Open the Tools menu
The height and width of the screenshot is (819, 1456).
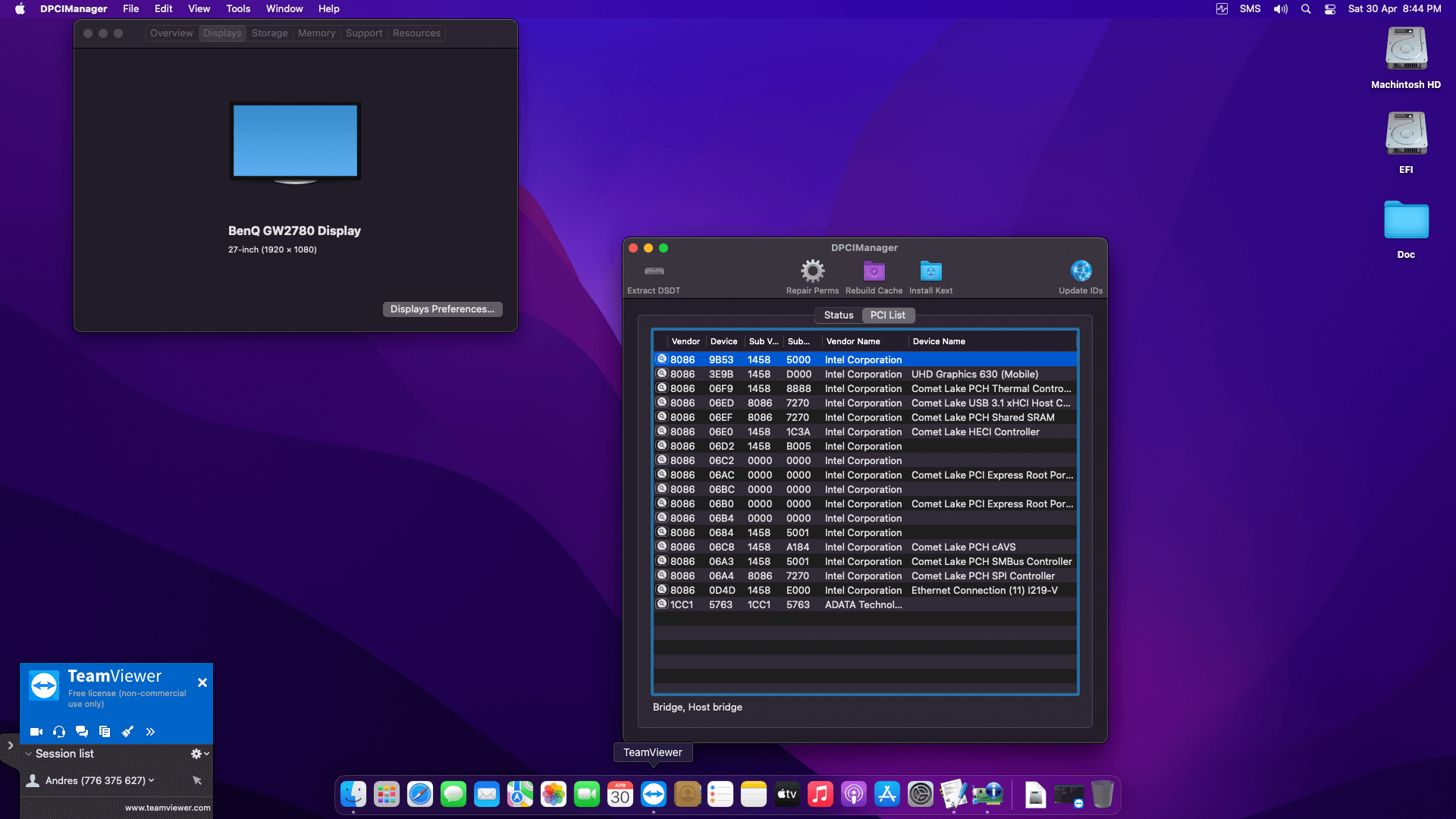tap(238, 9)
